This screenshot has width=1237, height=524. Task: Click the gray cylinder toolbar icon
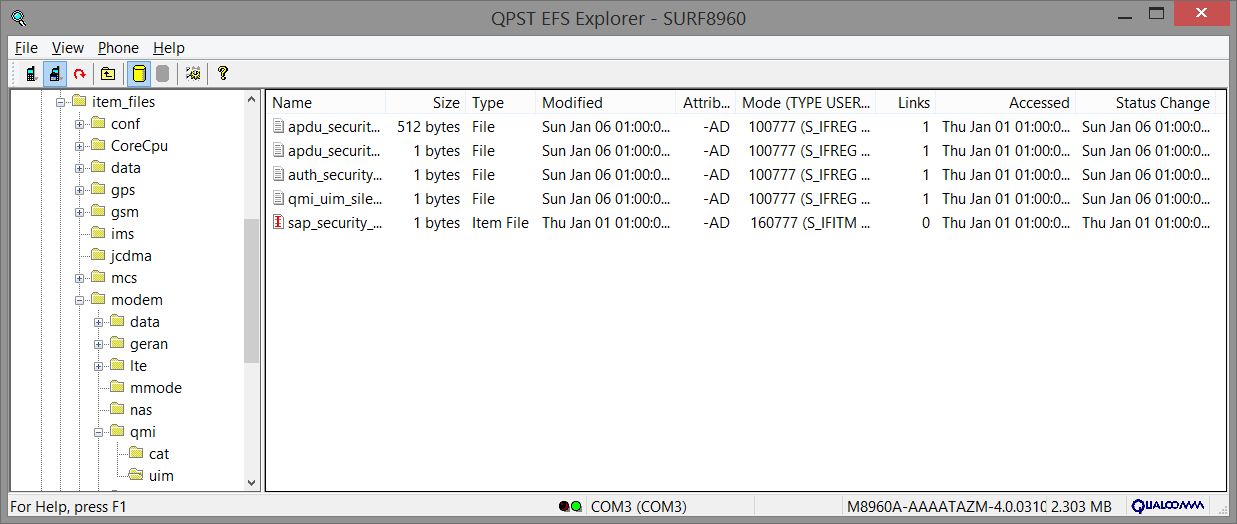pos(162,73)
